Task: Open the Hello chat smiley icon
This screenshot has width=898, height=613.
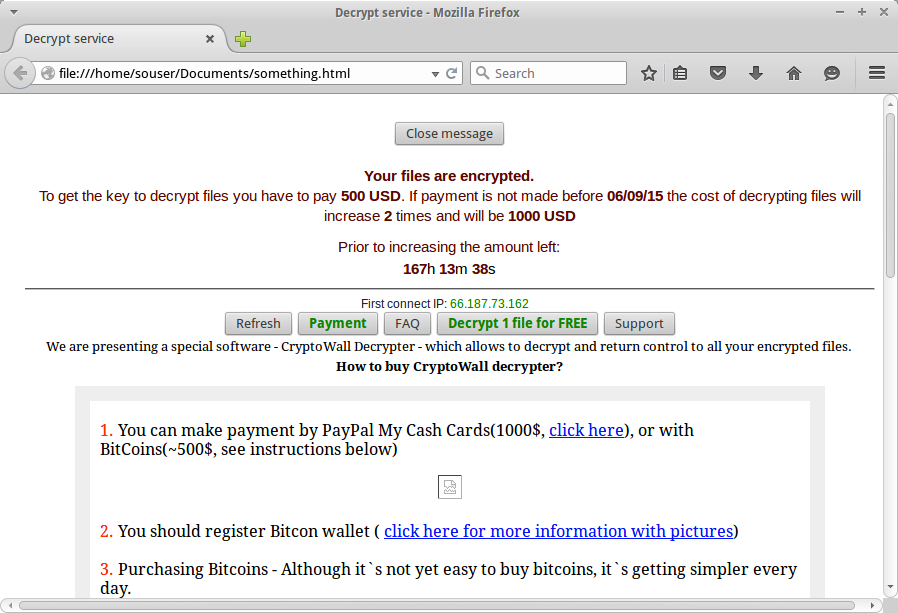Action: click(832, 73)
